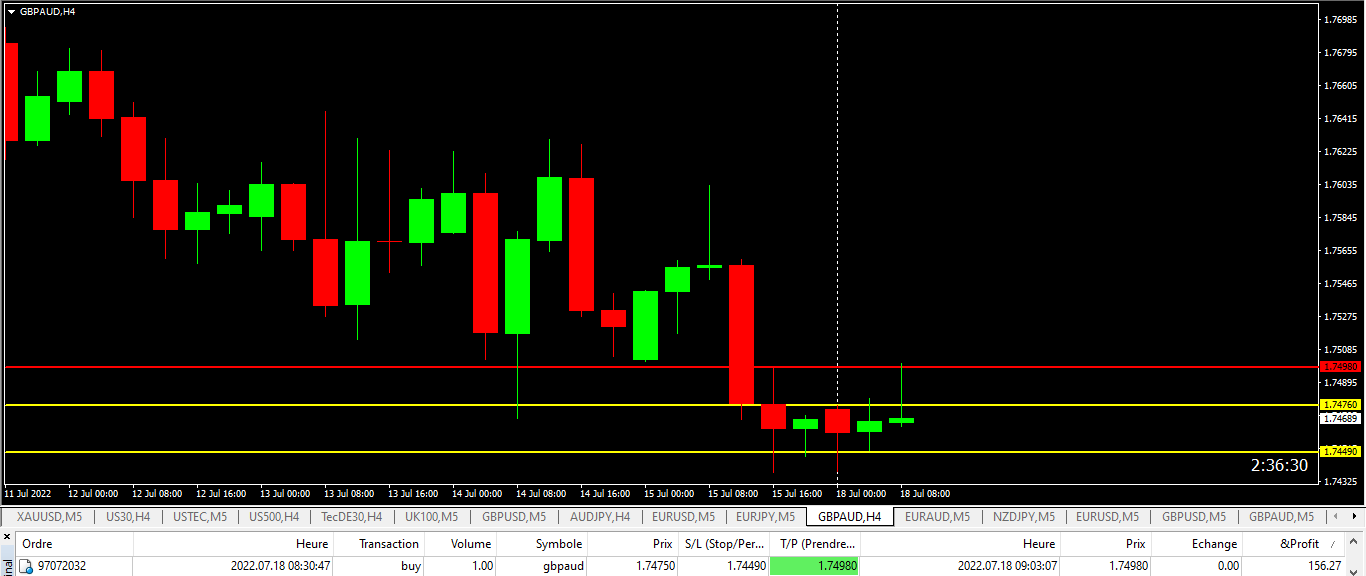Select order number 97072032
Image resolution: width=1366 pixels, height=576 pixels.
(x=62, y=566)
